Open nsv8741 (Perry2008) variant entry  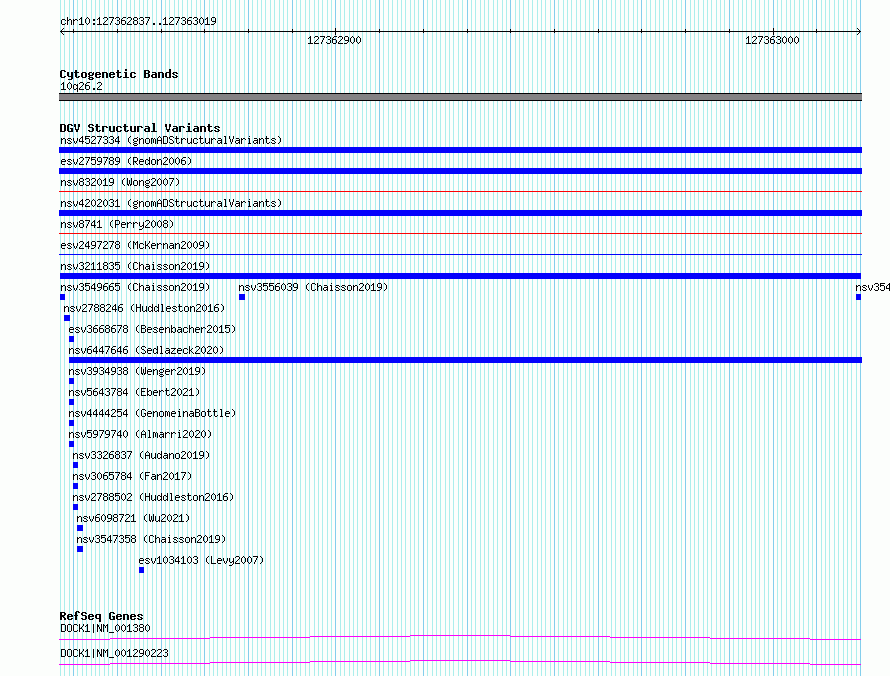click(x=117, y=224)
